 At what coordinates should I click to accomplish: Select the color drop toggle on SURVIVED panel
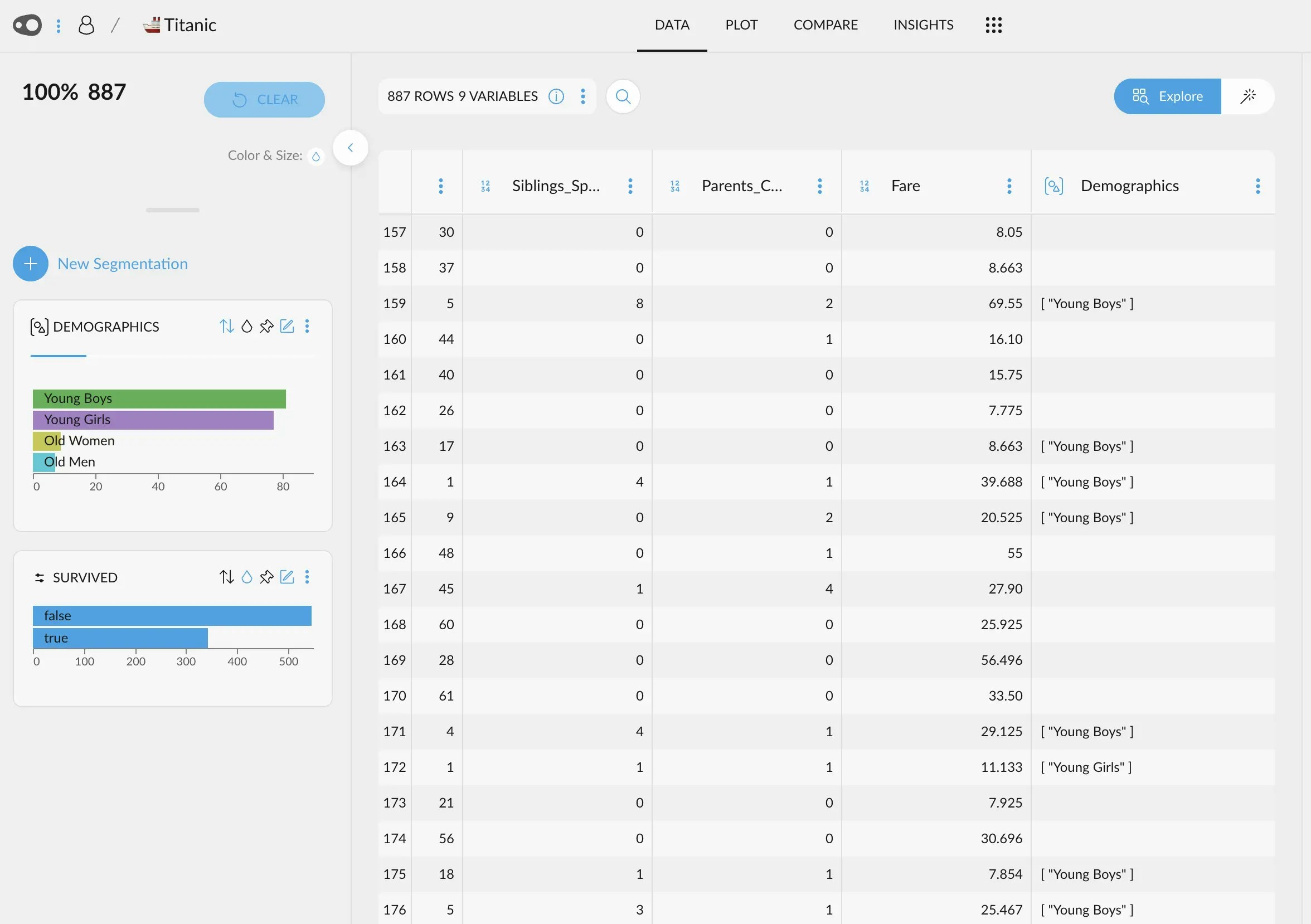pos(247,577)
